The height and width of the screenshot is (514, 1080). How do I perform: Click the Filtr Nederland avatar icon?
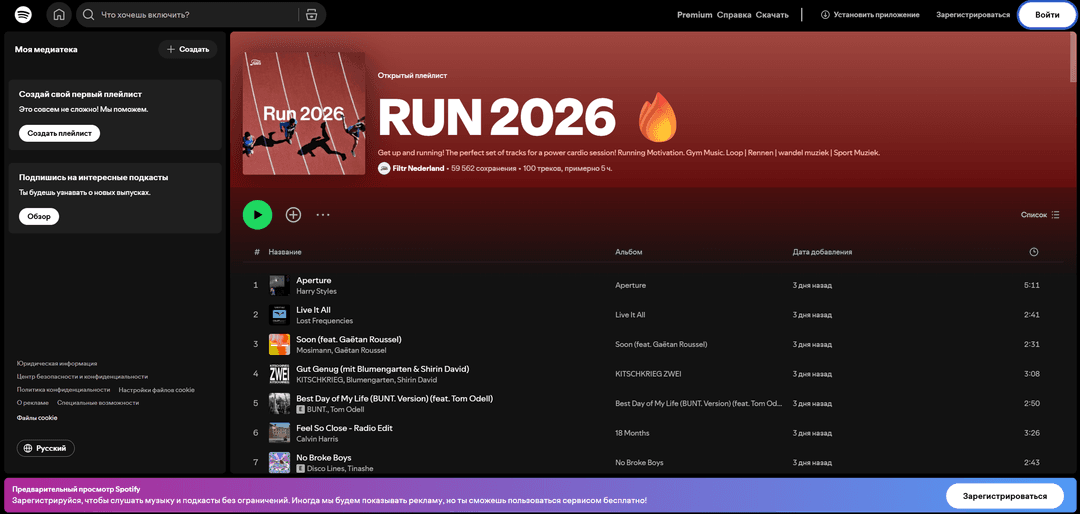click(x=384, y=168)
